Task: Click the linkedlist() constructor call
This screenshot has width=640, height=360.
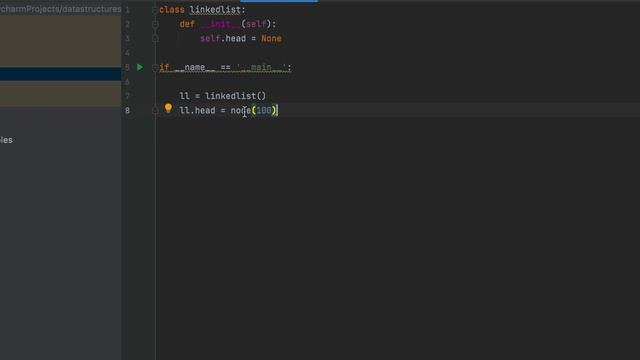Action: tap(236, 96)
